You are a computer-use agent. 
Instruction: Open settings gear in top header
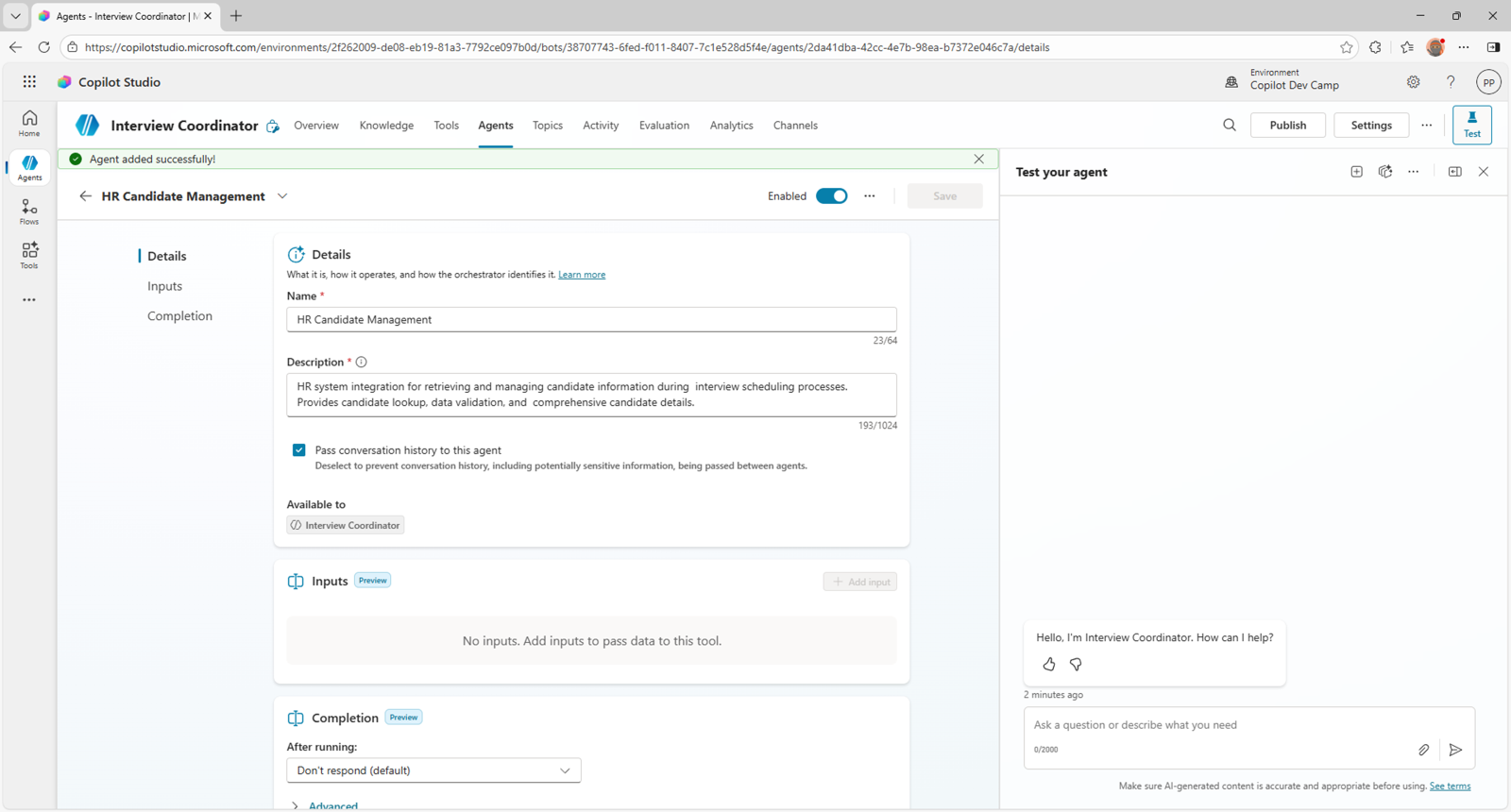click(x=1414, y=82)
